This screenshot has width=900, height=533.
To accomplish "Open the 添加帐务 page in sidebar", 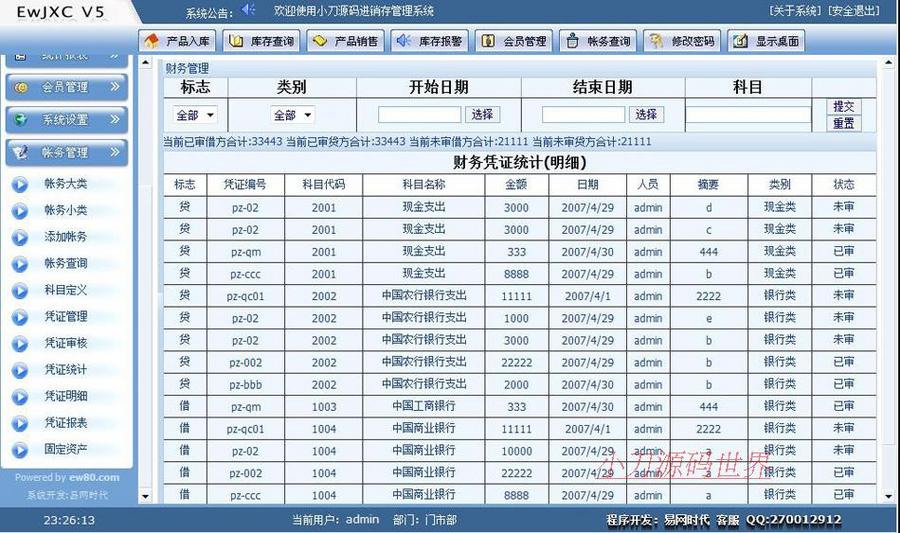I will 66,236.
